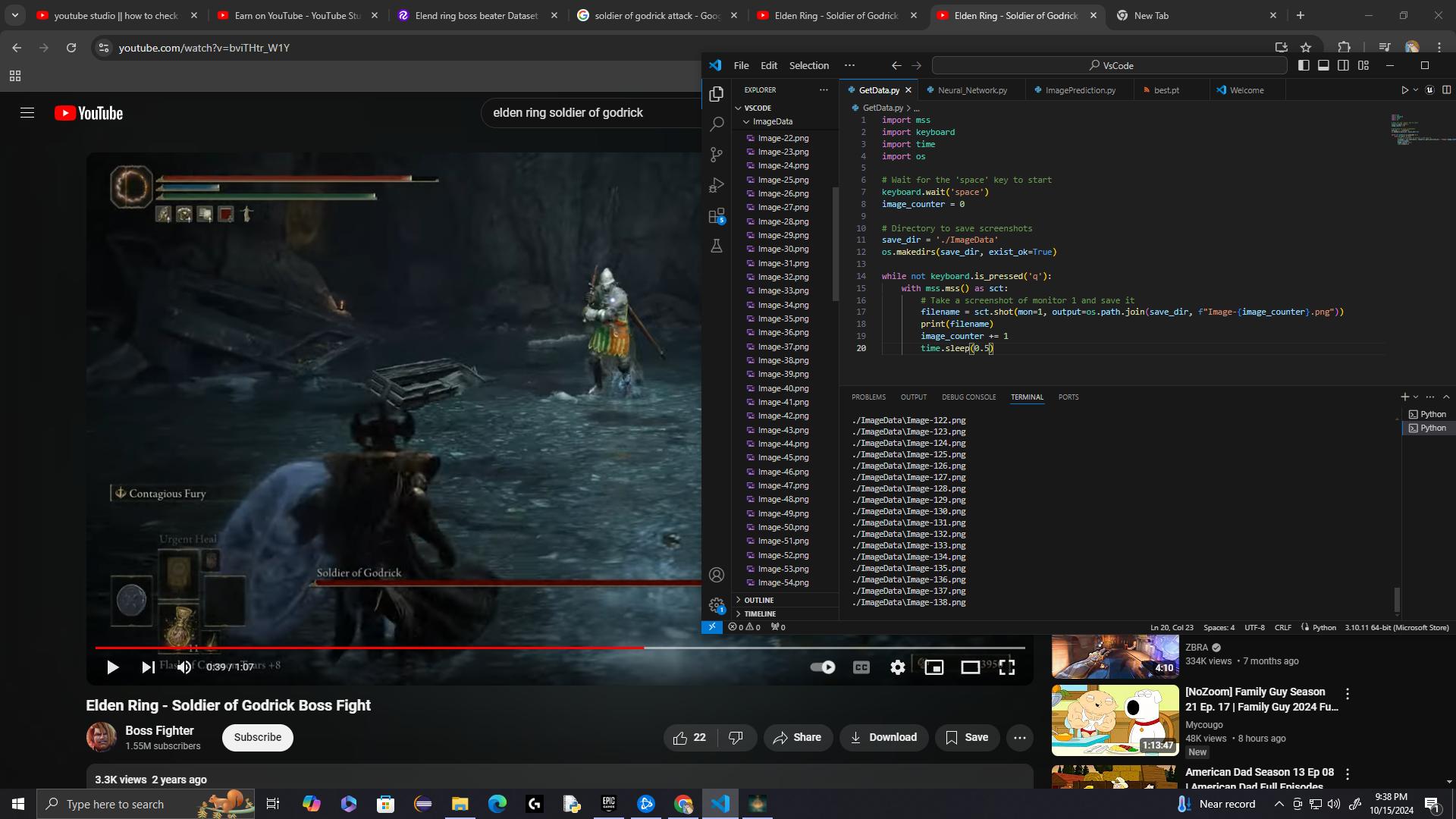
Task: Switch to the PROBLEMS panel tab
Action: [868, 397]
